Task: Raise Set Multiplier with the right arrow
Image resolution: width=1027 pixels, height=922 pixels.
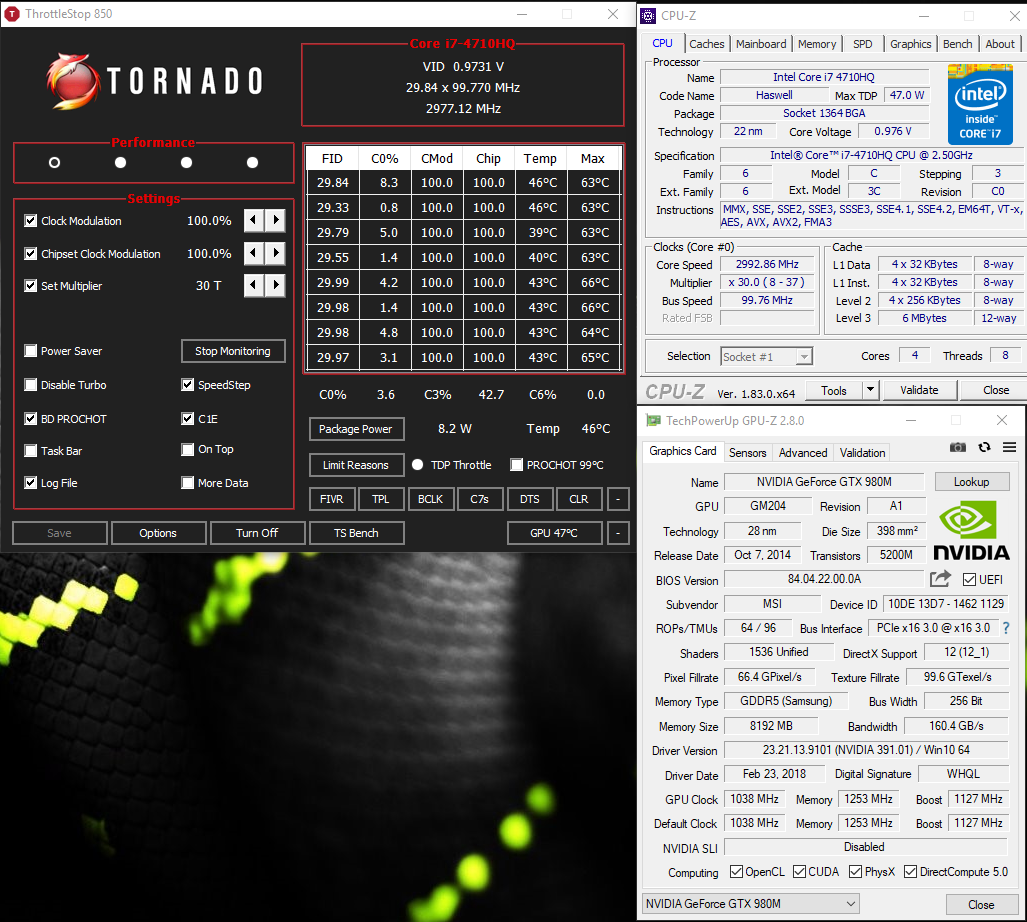Action: click(x=276, y=285)
